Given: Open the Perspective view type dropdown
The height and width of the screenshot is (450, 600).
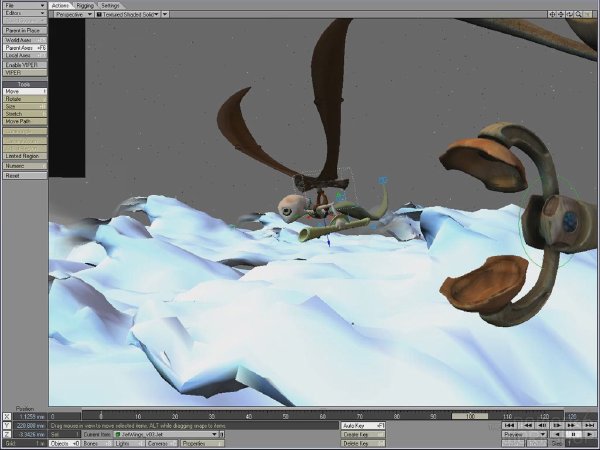Looking at the screenshot, I should [73, 14].
